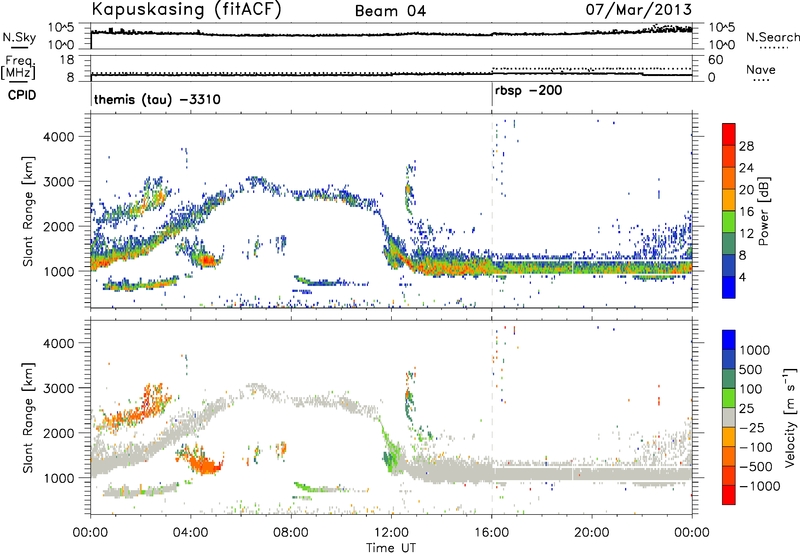Click the "-1000" velocity color bar label
Viewport: 800px width, 554px height.
point(760,486)
